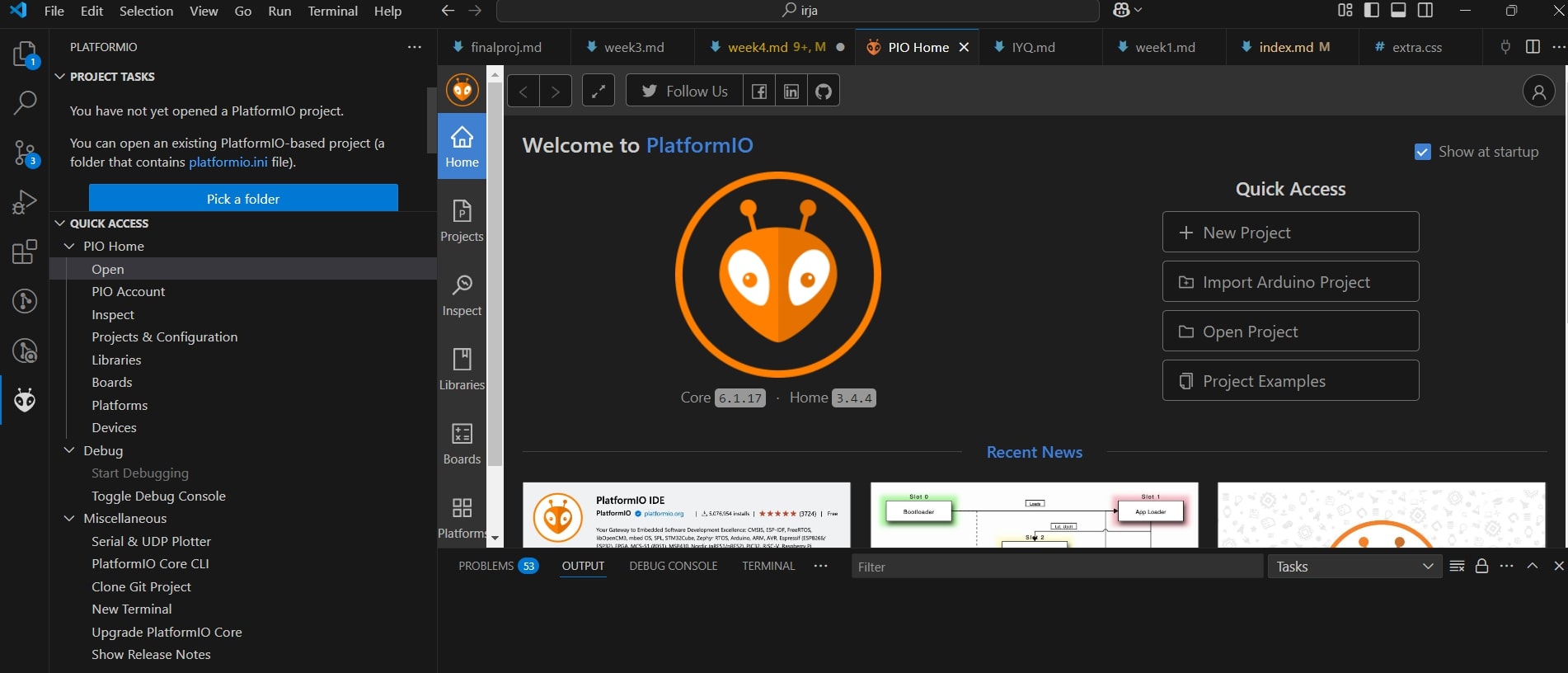1568x673 pixels.
Task: Switch to the finalproj.md tab
Action: click(x=505, y=47)
